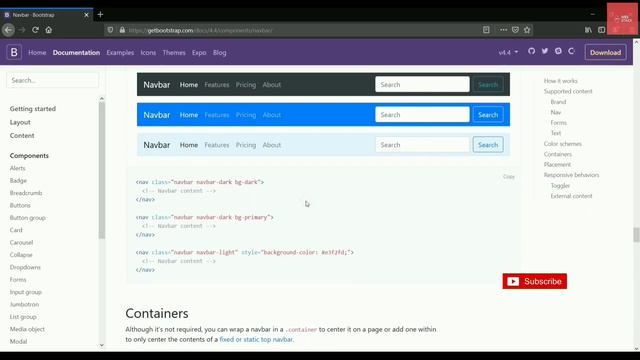The height and width of the screenshot is (360, 640).
Task: Jump to How it works section
Action: [560, 81]
